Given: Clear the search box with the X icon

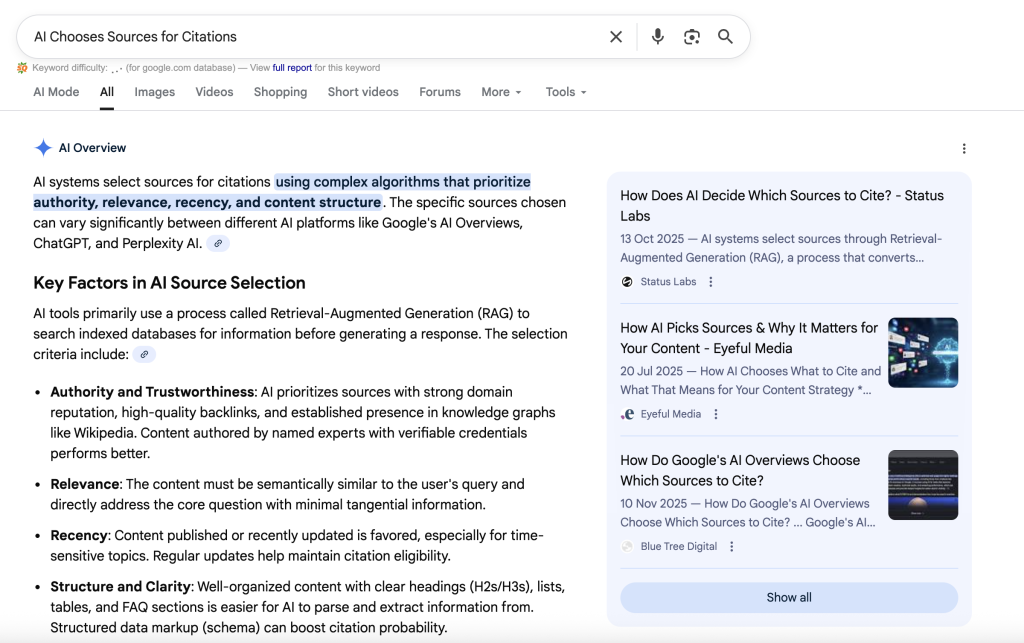Looking at the screenshot, I should coord(616,37).
